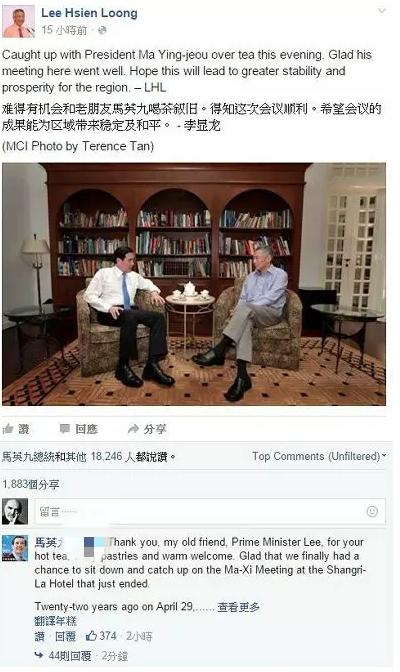Open 馬英九 commenter avatar
The width and height of the screenshot is (400, 672).
pos(15,548)
